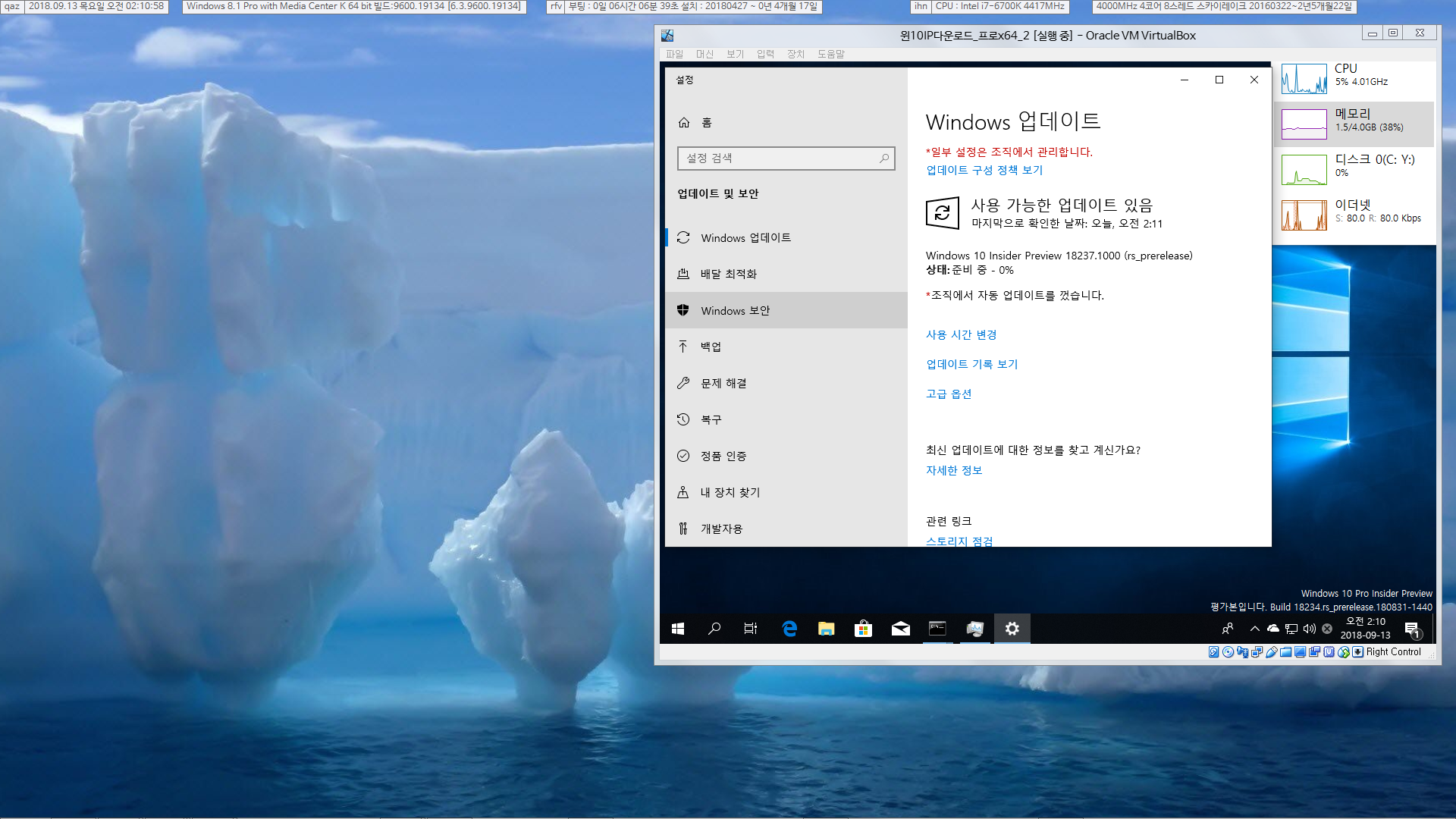
Task: Open Mail app from guest taskbar
Action: (900, 629)
